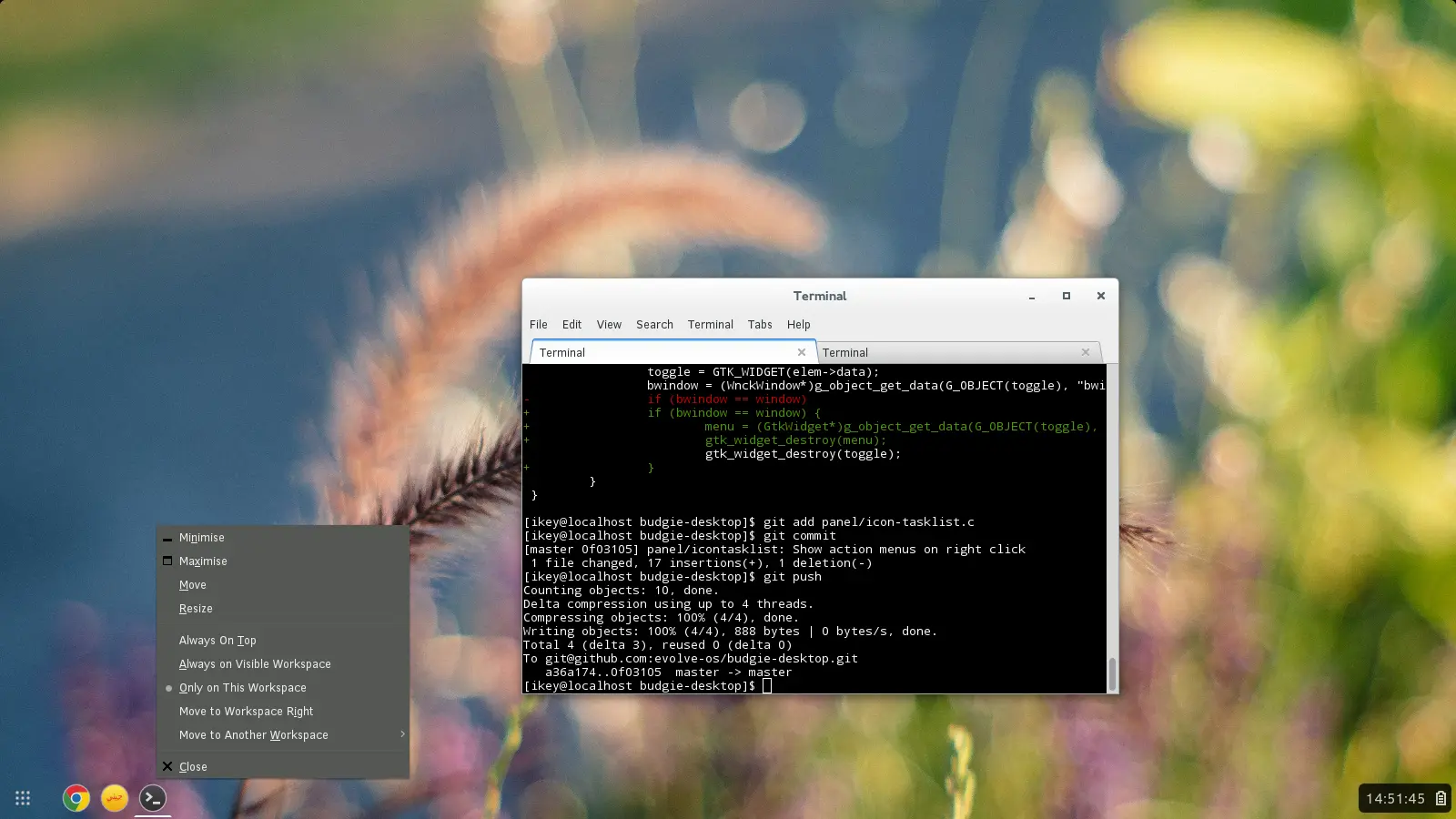1456x819 pixels.
Task: Open the Search menu in Terminal
Action: 654,324
